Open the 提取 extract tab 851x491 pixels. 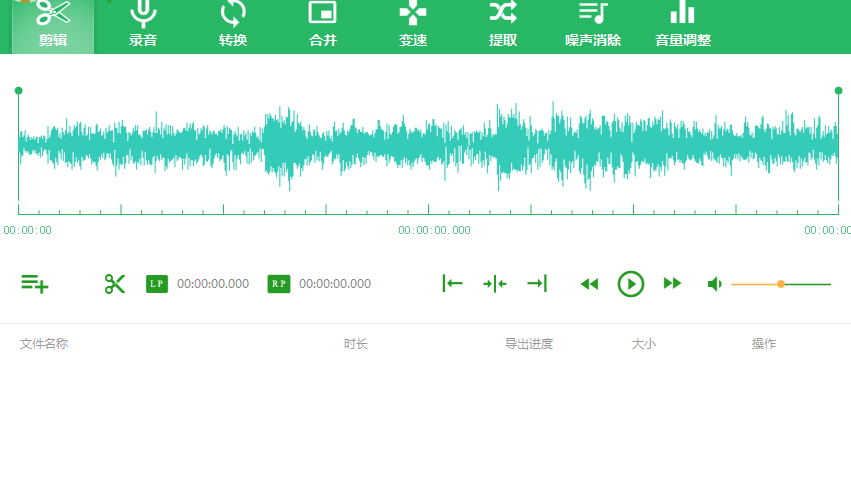pos(503,26)
